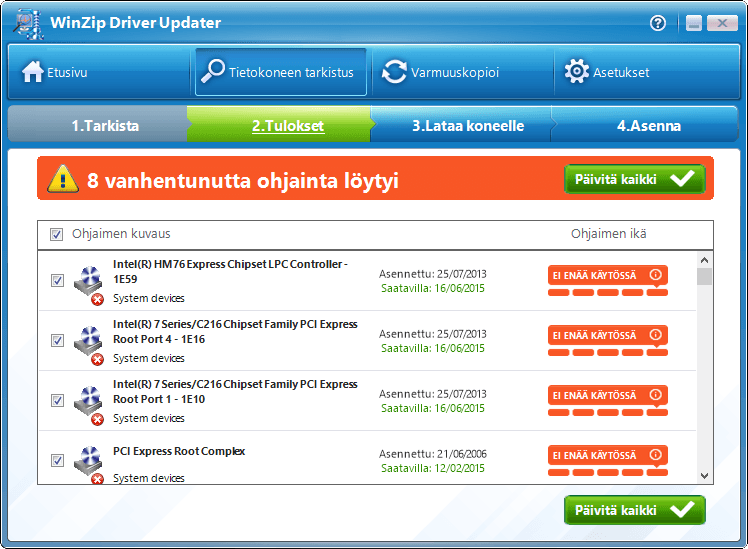This screenshot has width=748, height=549.
Task: Click info icon on first EI ENÄÄ KÄYTÖSSÄ badge
Action: point(655,275)
